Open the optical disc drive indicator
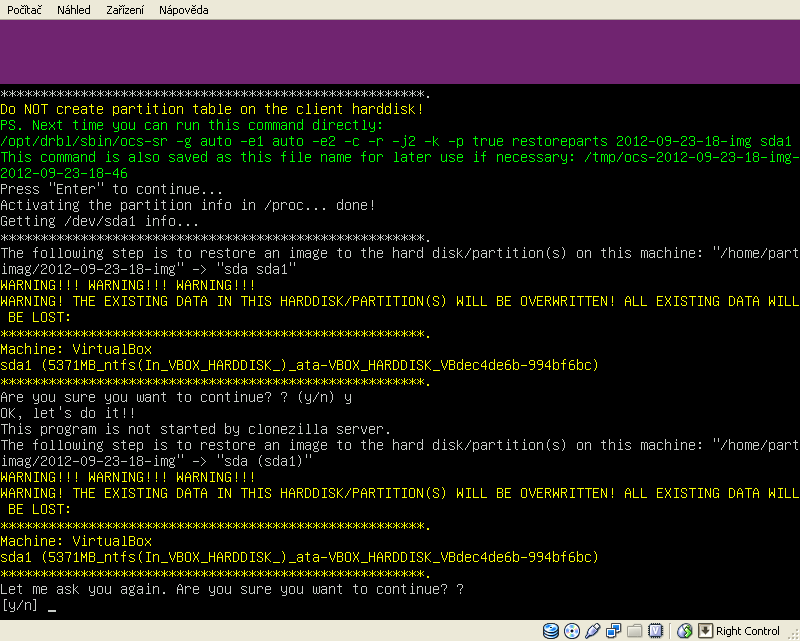The height and width of the screenshot is (641, 800). [x=572, y=631]
